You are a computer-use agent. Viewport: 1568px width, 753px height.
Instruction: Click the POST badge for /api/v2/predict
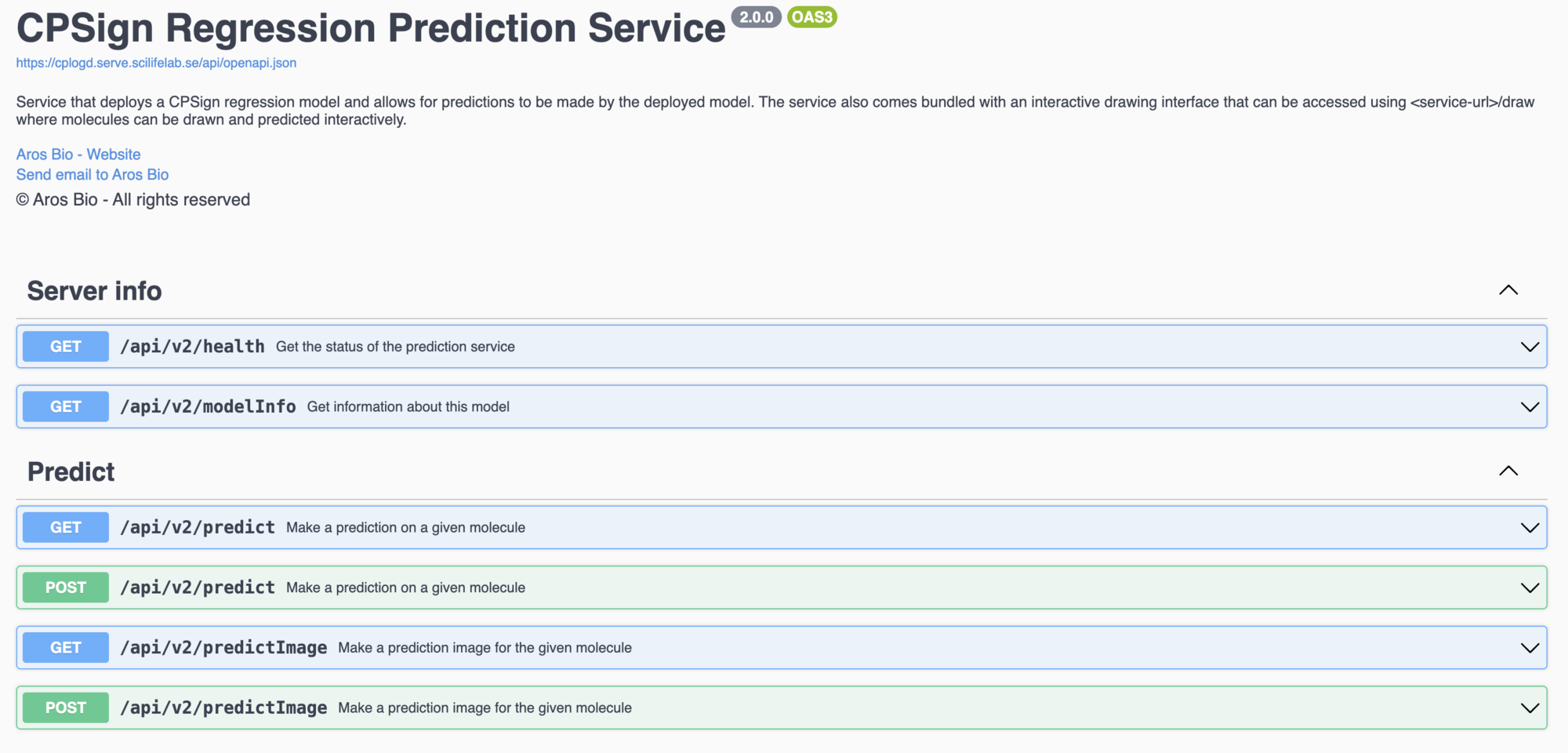66,587
